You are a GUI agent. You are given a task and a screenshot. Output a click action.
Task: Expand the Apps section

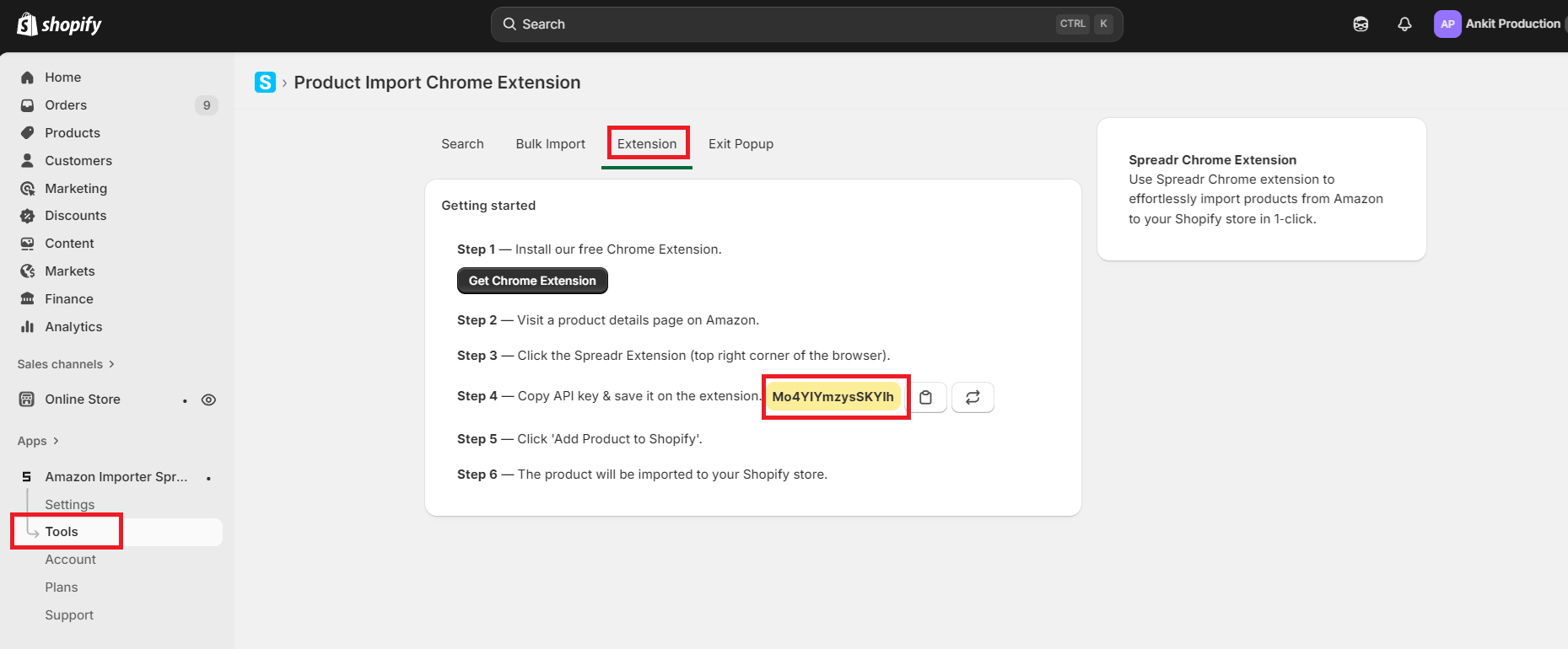(x=38, y=441)
